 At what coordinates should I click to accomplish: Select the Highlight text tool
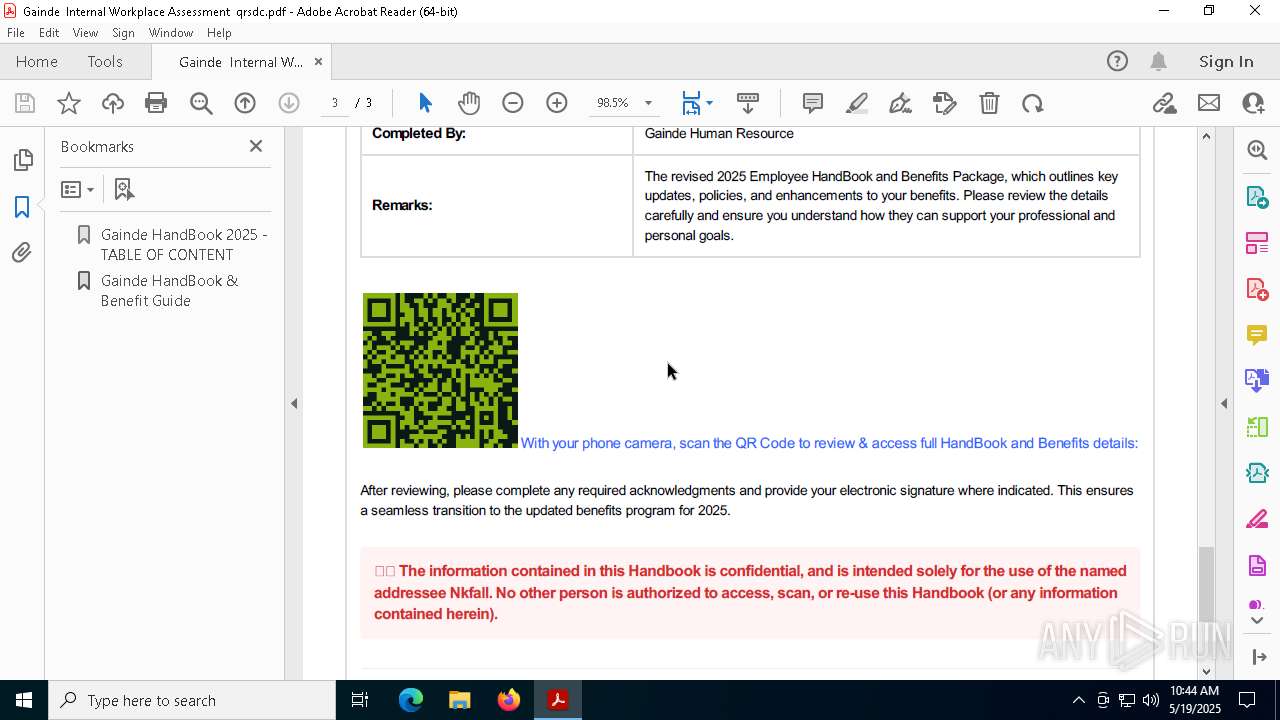(x=857, y=103)
